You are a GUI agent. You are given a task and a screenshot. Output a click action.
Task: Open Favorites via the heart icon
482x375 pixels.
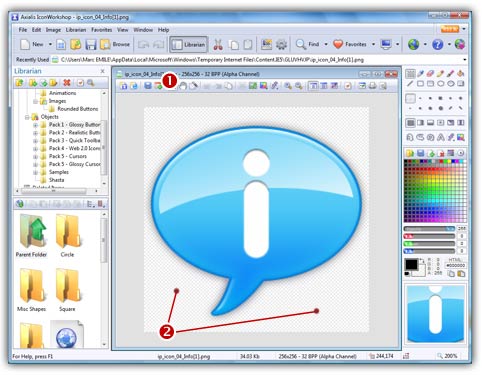338,44
